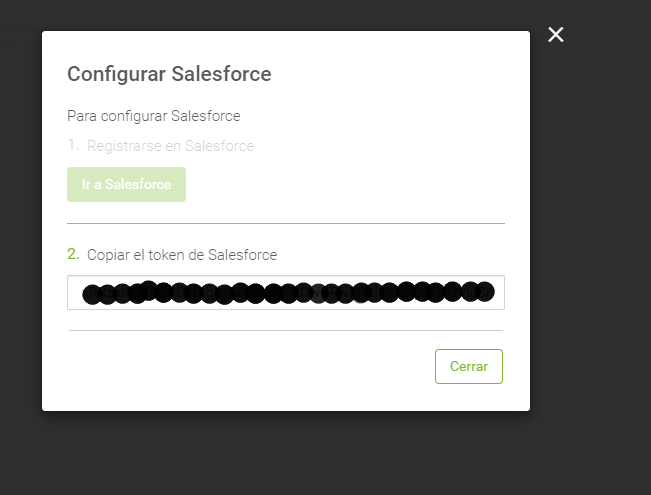Dismiss the dialog using Cerrar button
Viewport: 651px width, 495px height.
point(469,366)
